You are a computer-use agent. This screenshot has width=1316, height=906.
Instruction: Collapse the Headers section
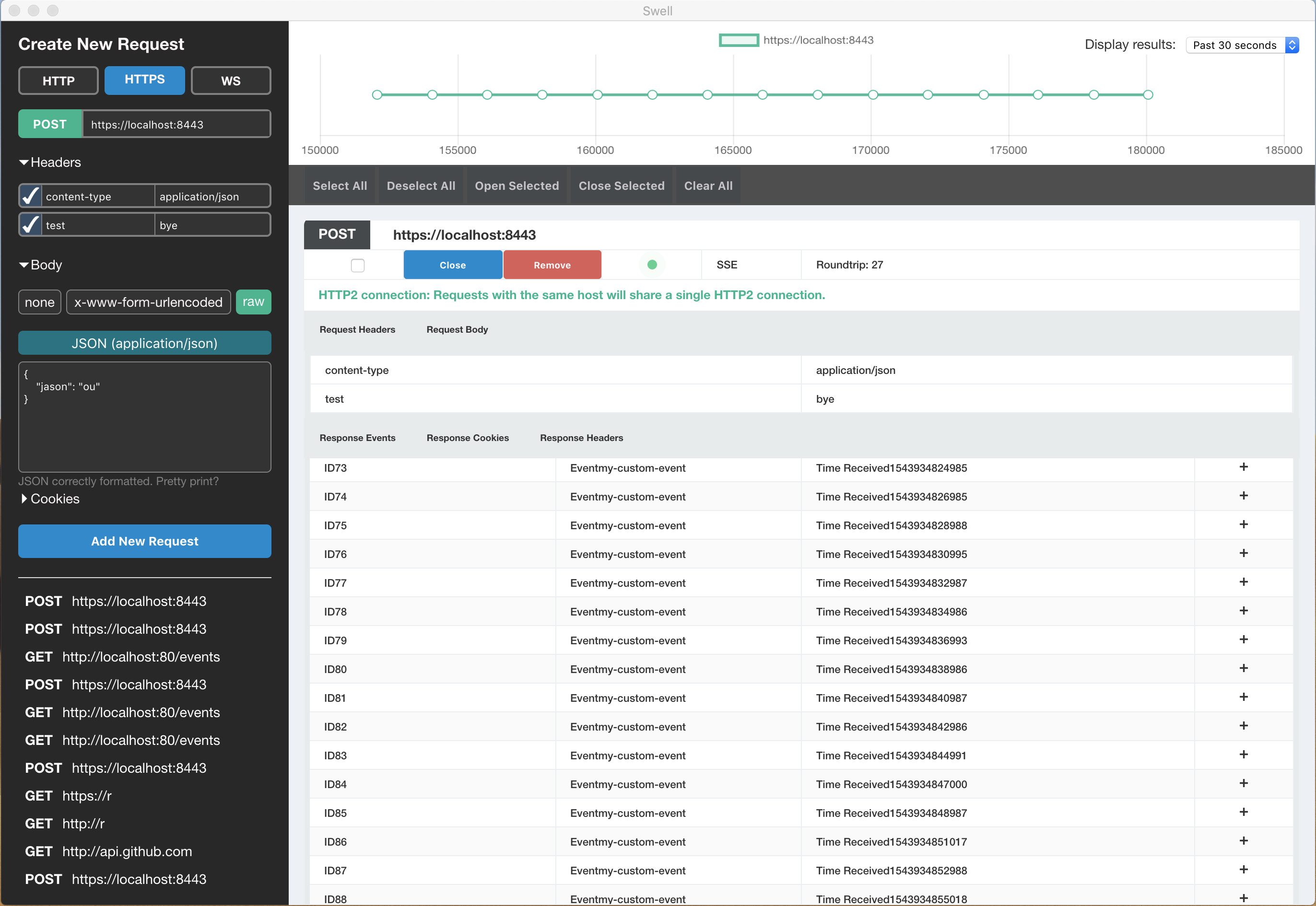tap(50, 163)
